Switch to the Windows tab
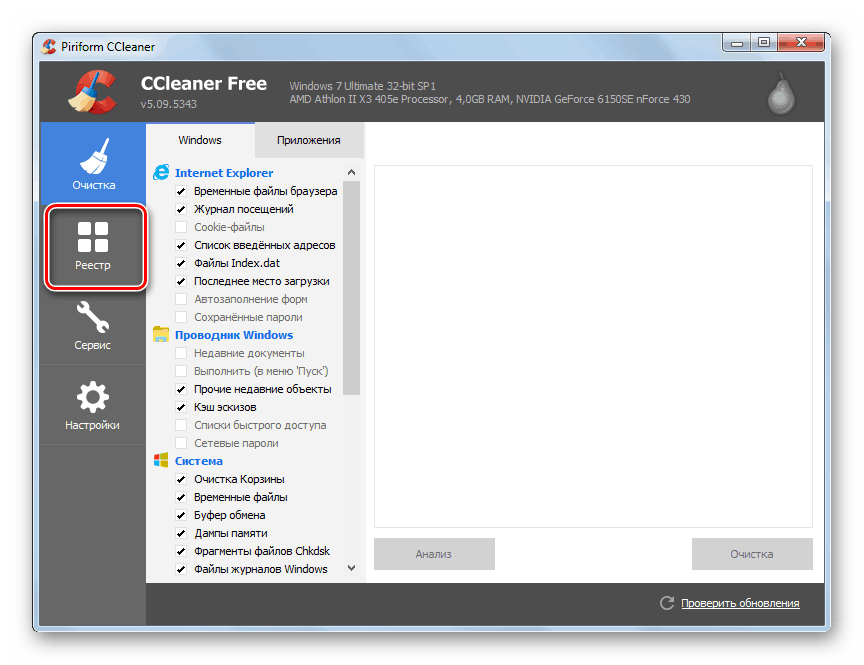The height and width of the screenshot is (665, 864). (200, 140)
